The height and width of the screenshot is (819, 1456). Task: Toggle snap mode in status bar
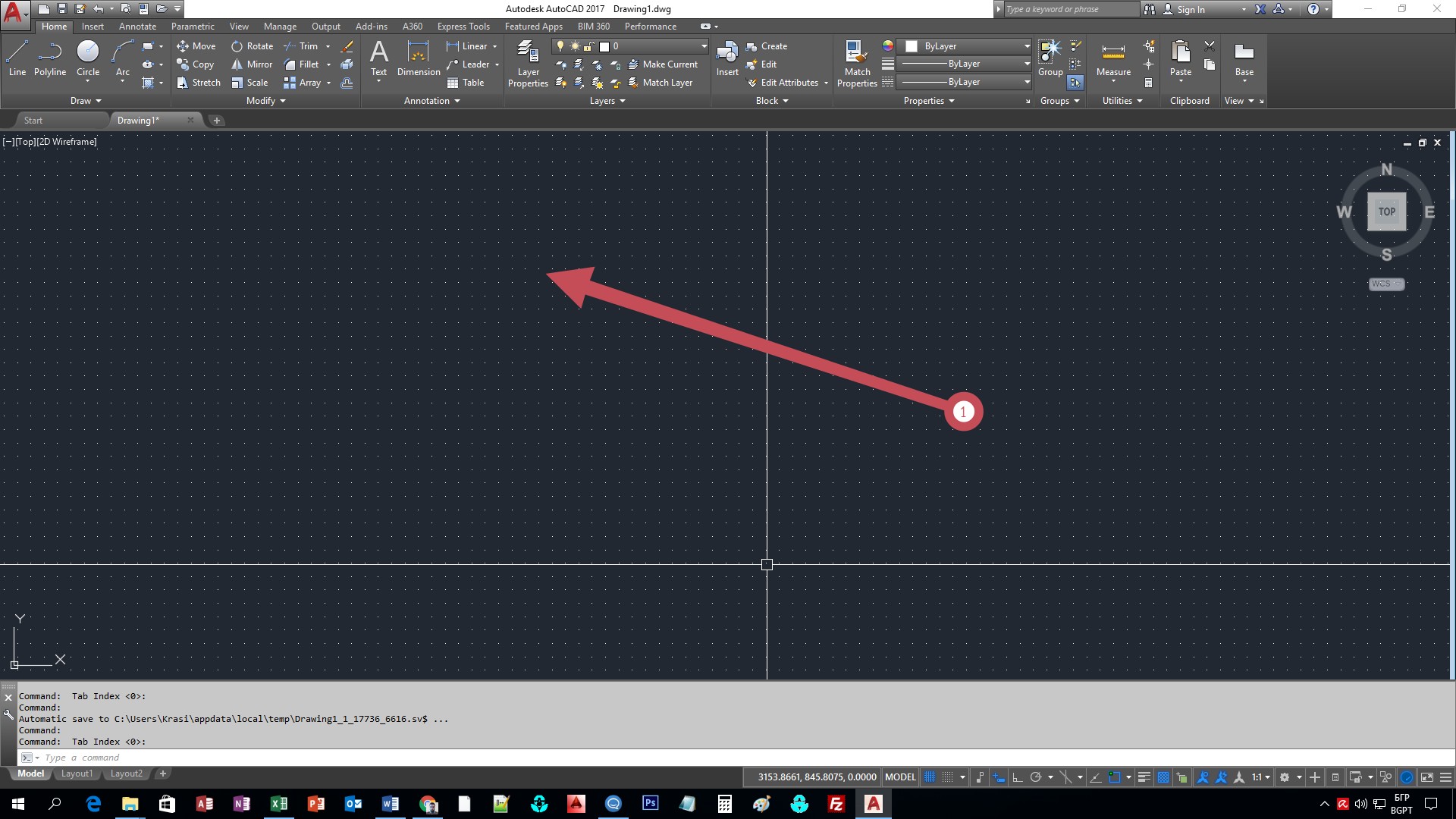pos(948,777)
